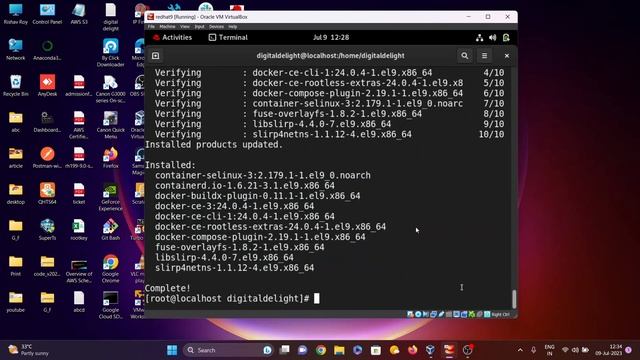Open the VirtualBox View menu
This screenshot has width=640, height=360.
(185, 27)
